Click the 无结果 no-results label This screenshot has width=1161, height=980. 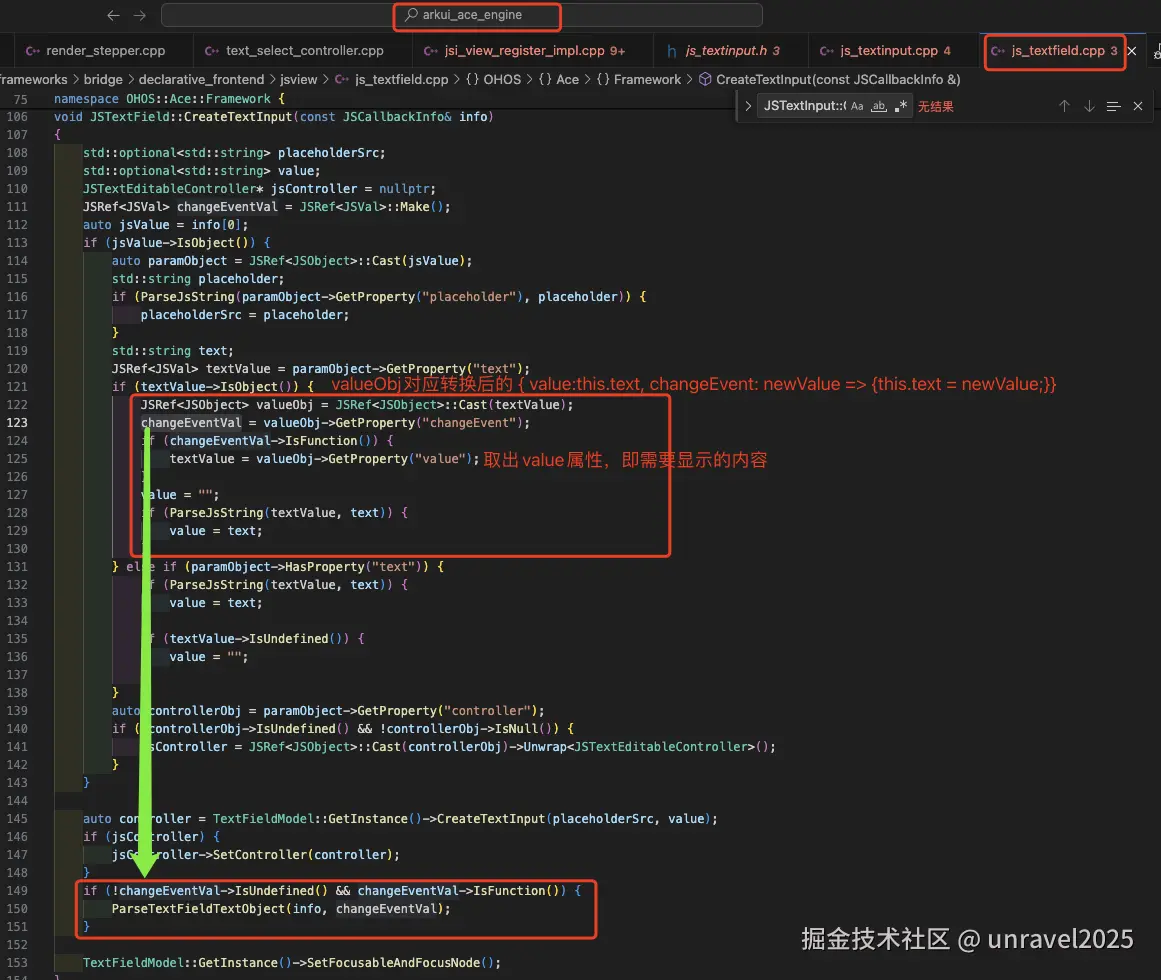pyautogui.click(x=935, y=107)
